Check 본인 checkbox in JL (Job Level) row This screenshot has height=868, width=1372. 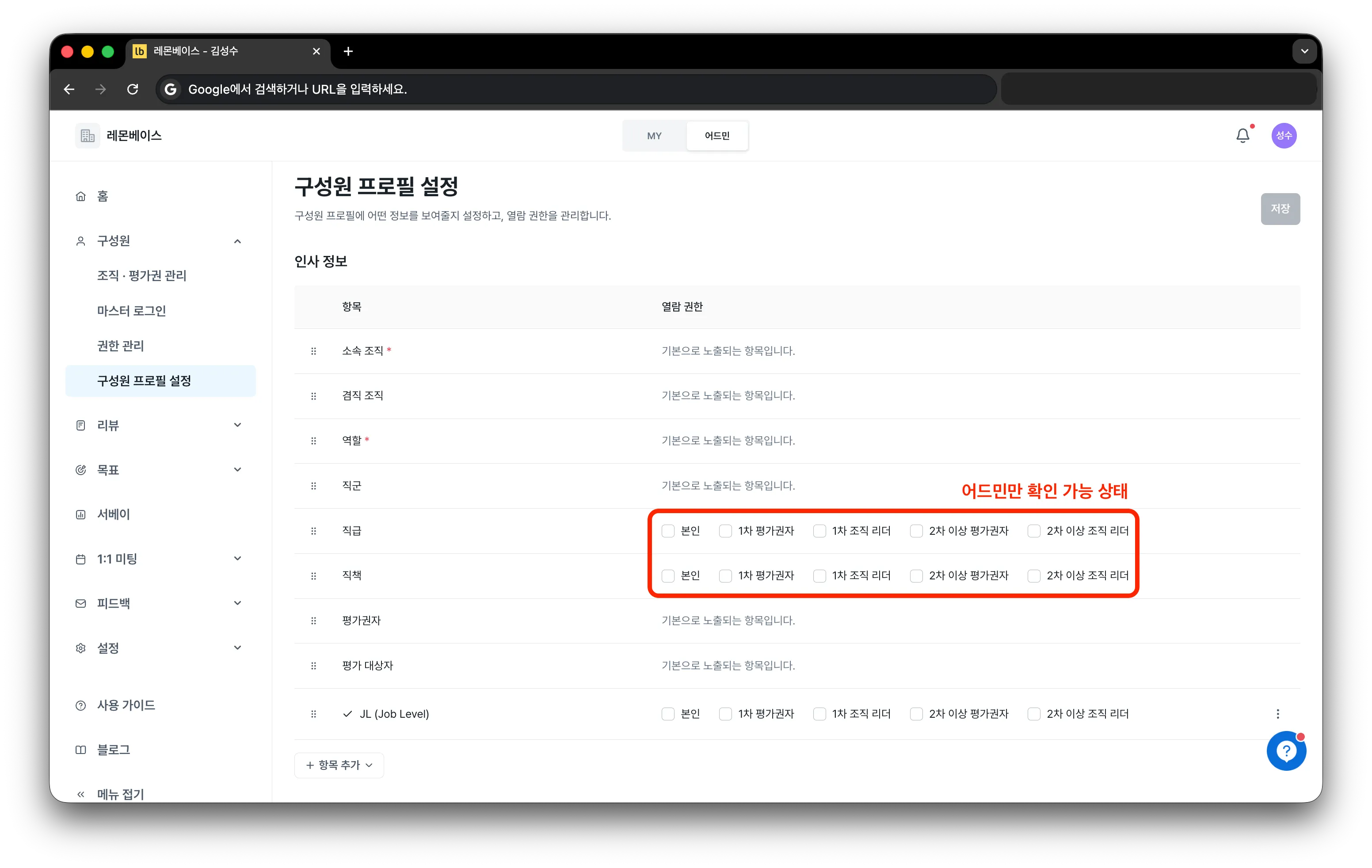pyautogui.click(x=668, y=714)
